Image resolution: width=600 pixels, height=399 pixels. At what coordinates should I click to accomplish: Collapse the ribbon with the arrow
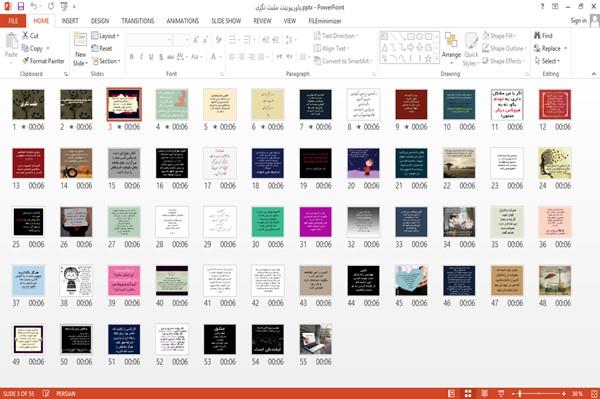coord(594,74)
